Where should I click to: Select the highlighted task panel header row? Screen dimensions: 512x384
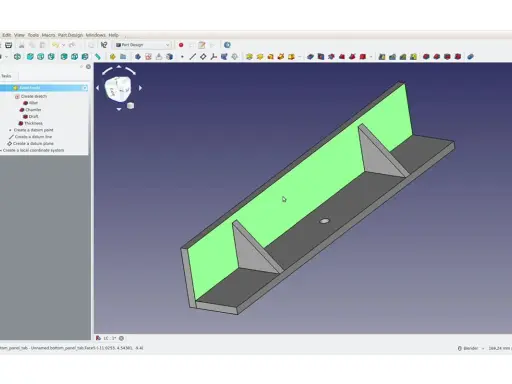[x=44, y=88]
